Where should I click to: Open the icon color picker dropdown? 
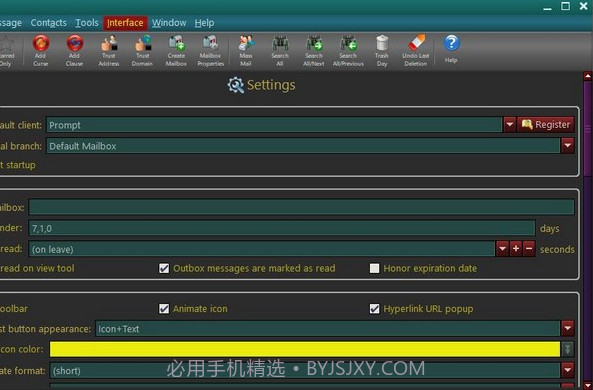tap(568, 349)
